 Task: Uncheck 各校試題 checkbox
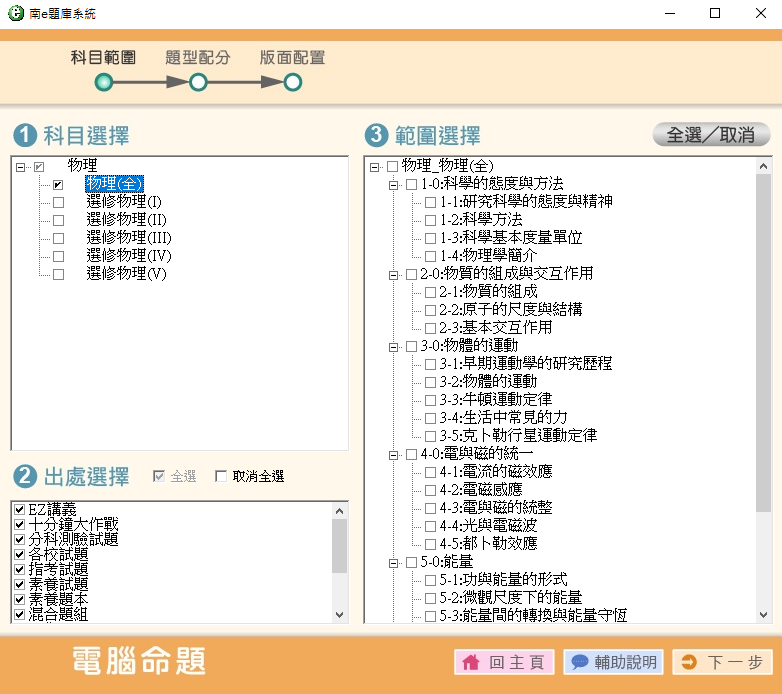tap(19, 554)
